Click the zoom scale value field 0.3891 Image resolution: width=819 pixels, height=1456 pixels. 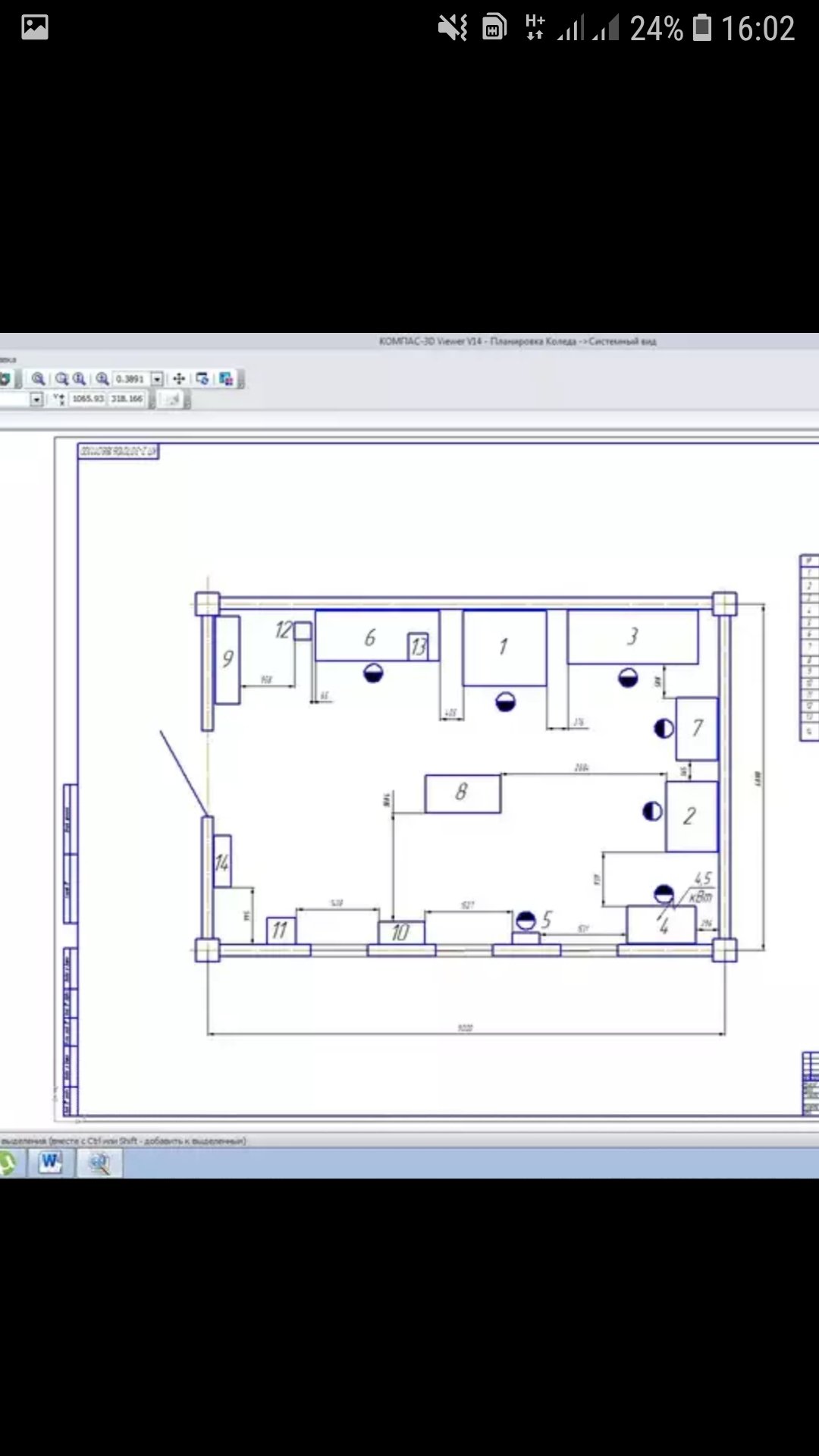[130, 378]
